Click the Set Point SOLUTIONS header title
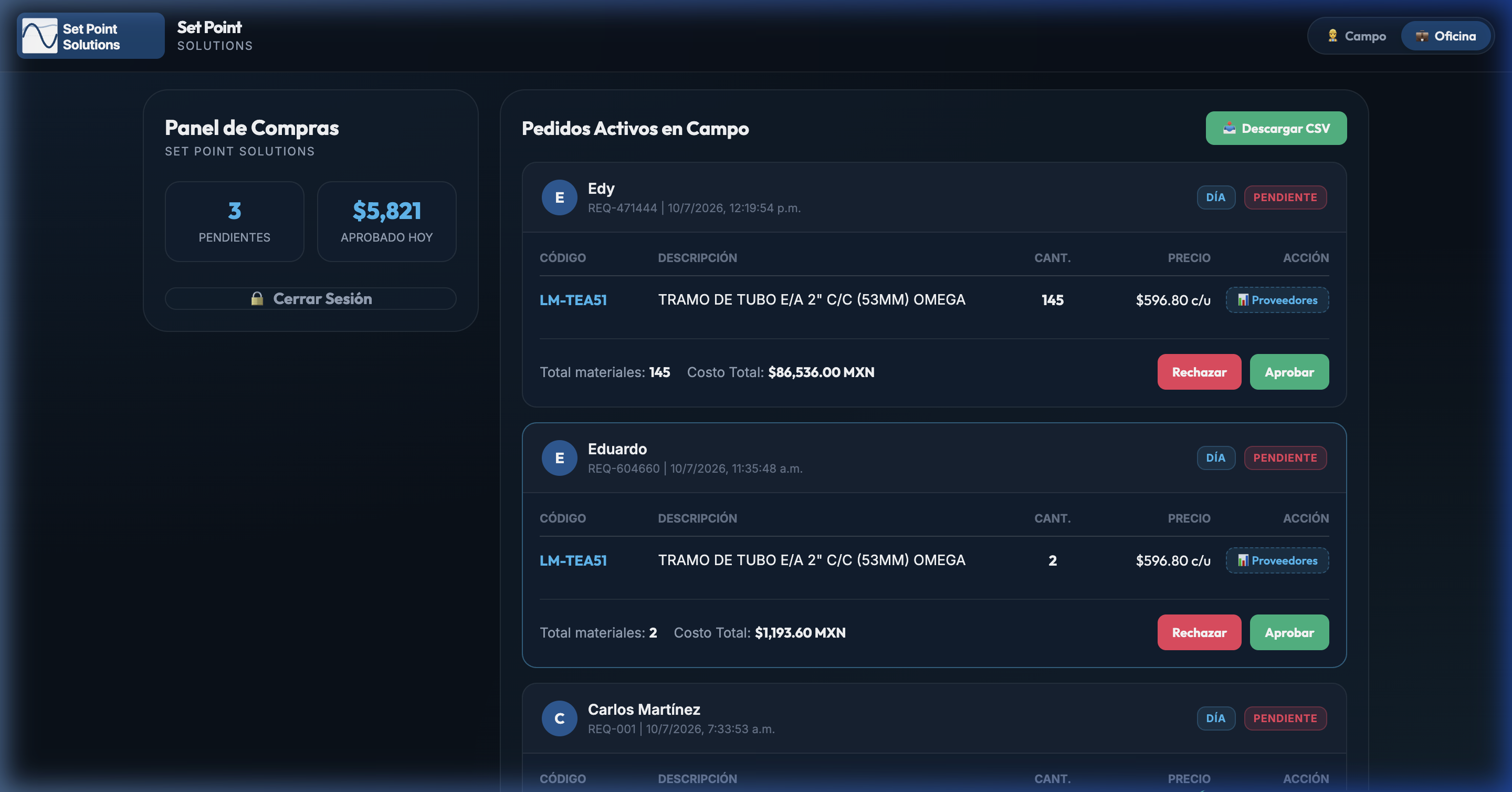Screen dimensions: 1512x792 [x=215, y=36]
